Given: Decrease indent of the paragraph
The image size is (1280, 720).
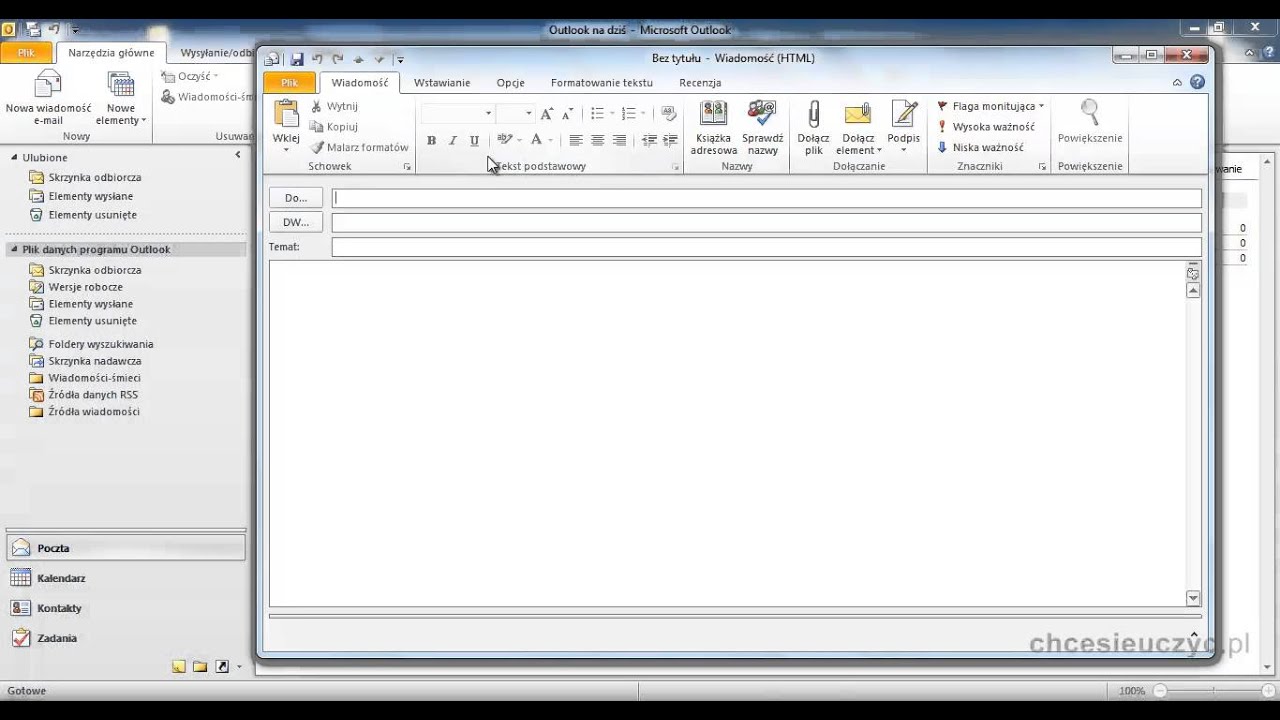Looking at the screenshot, I should (649, 140).
